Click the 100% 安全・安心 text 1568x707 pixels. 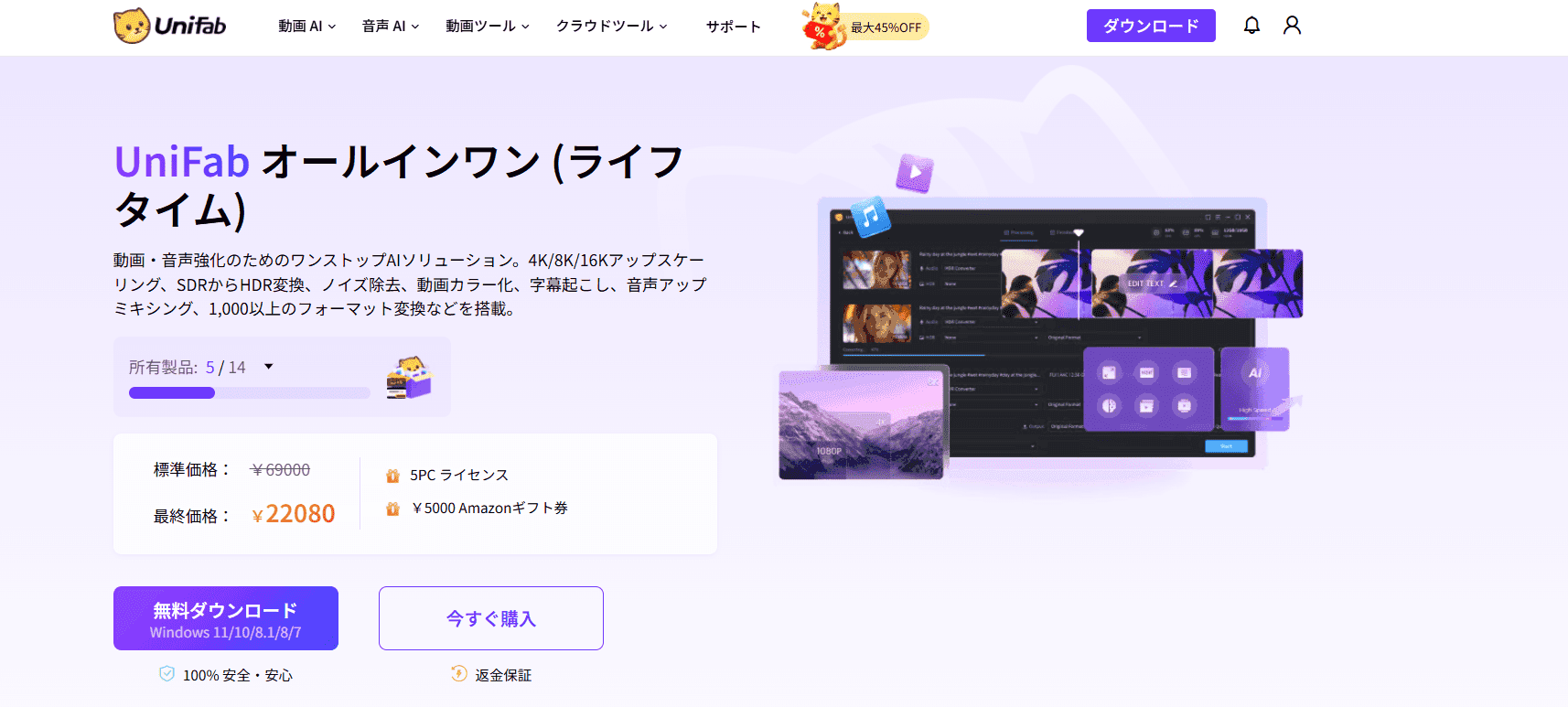point(238,675)
